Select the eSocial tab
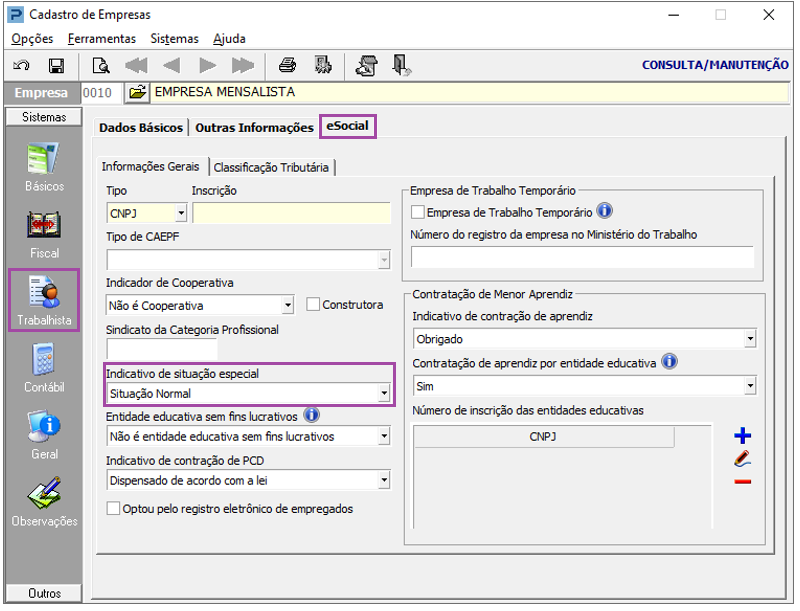The image size is (800, 611). (x=348, y=126)
